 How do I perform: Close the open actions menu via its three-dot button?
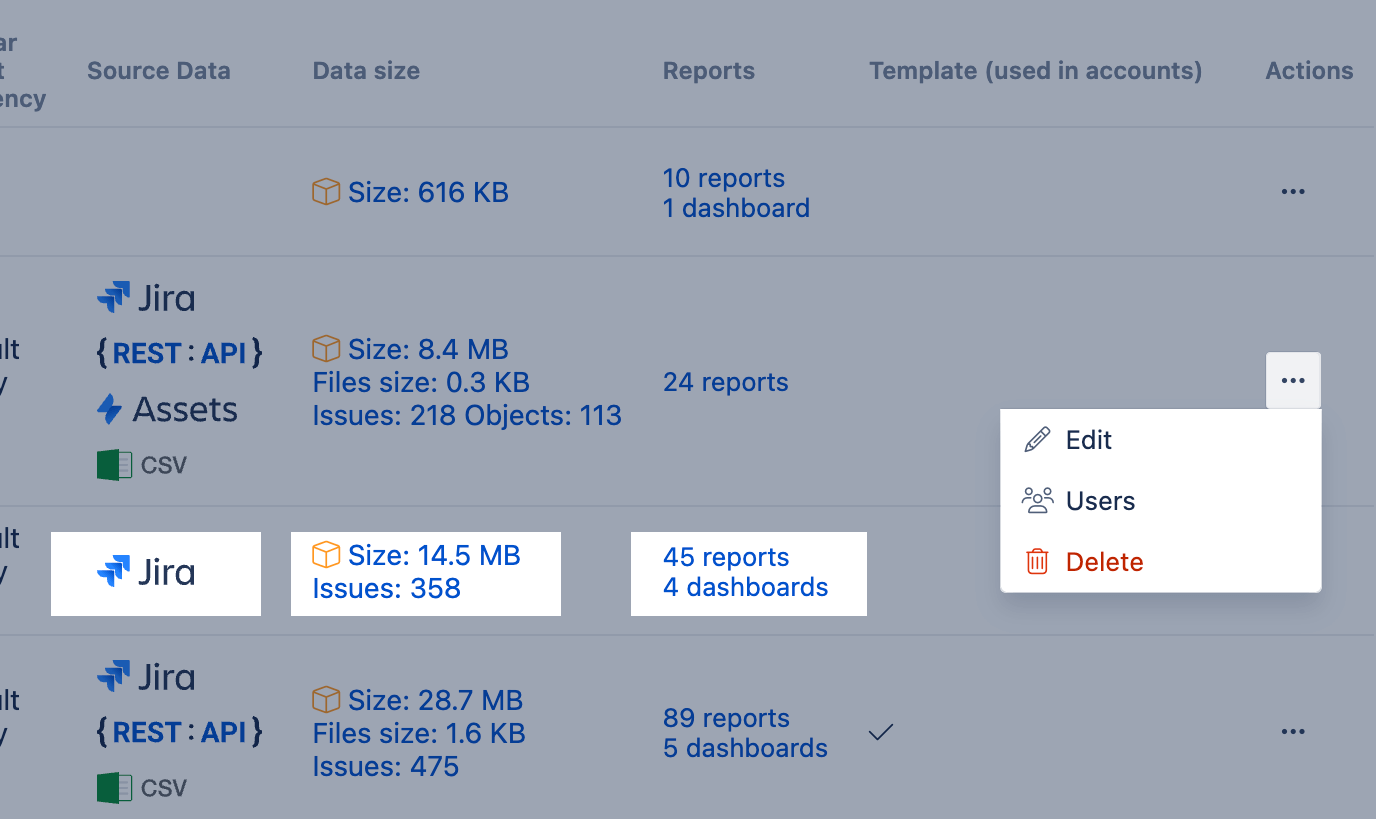pyautogui.click(x=1293, y=381)
